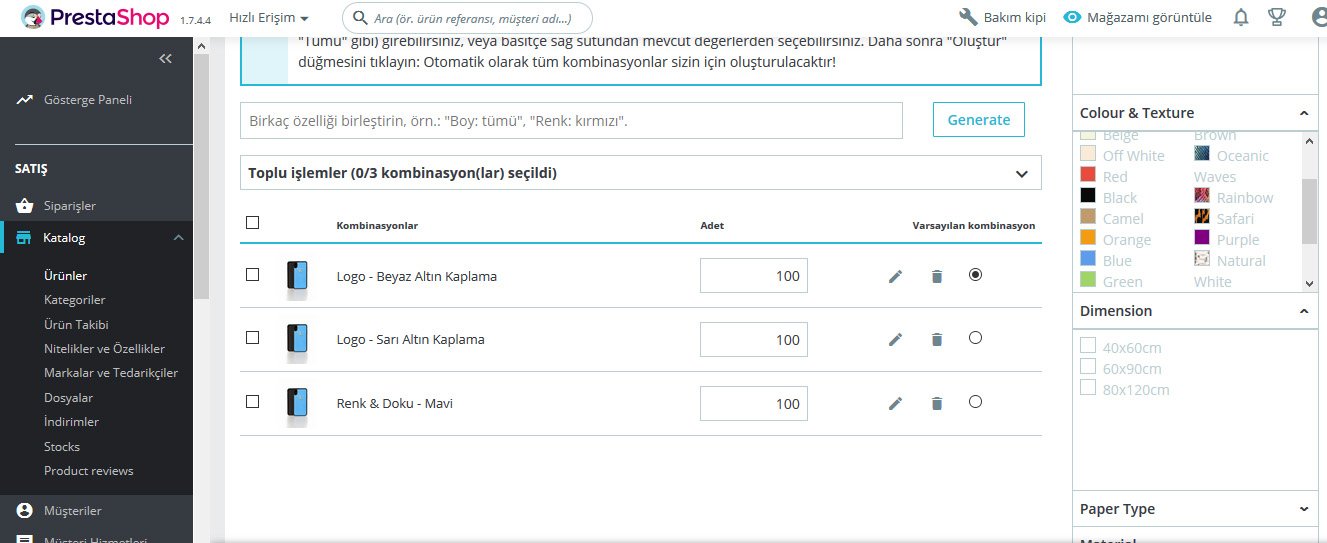Click the Bakım kipi wrench icon

click(967, 17)
